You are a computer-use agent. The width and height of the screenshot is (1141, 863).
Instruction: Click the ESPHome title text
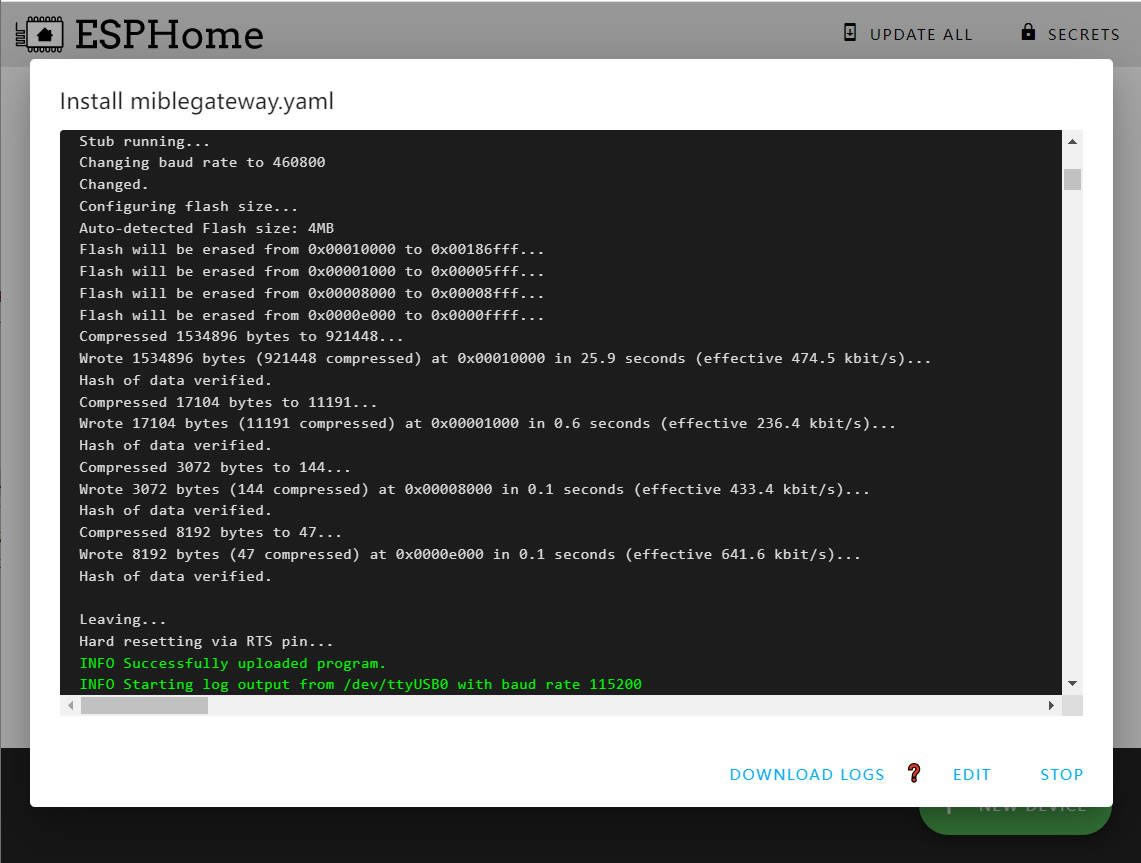tap(169, 35)
